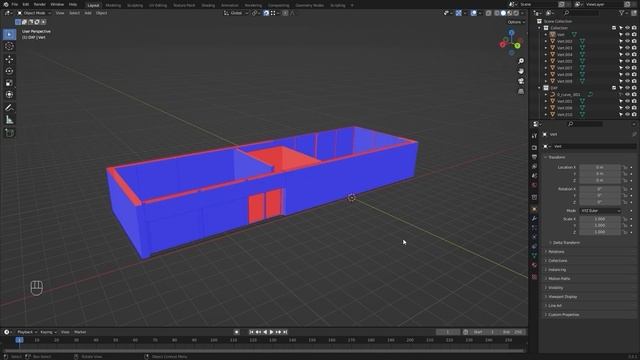Open the viewport Object menu
Screen dimensions: 640x360
101,13
